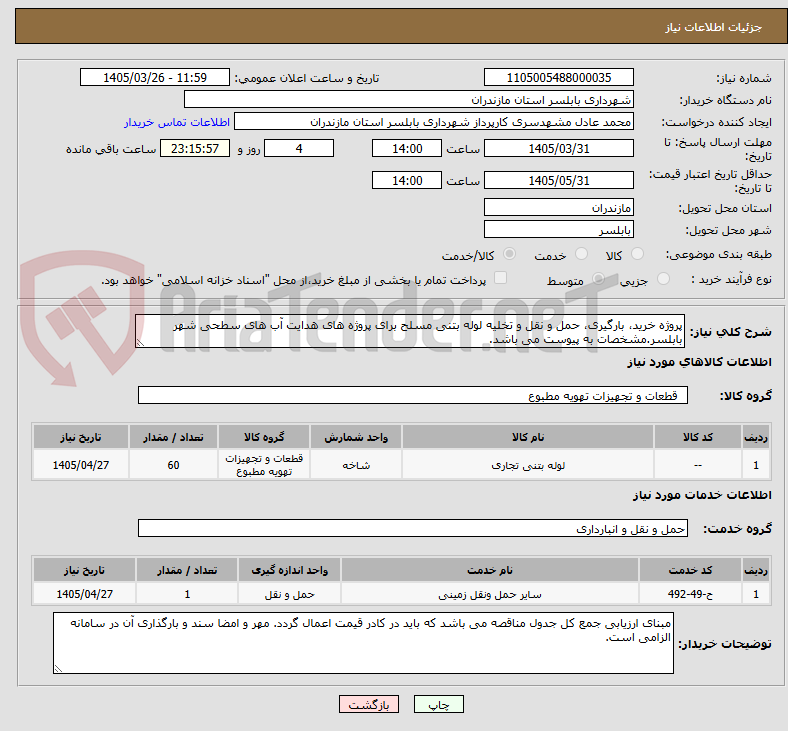Viewport: 788px width, 731px height.
Task: Click the کد خدمت column header
Action: point(691,570)
